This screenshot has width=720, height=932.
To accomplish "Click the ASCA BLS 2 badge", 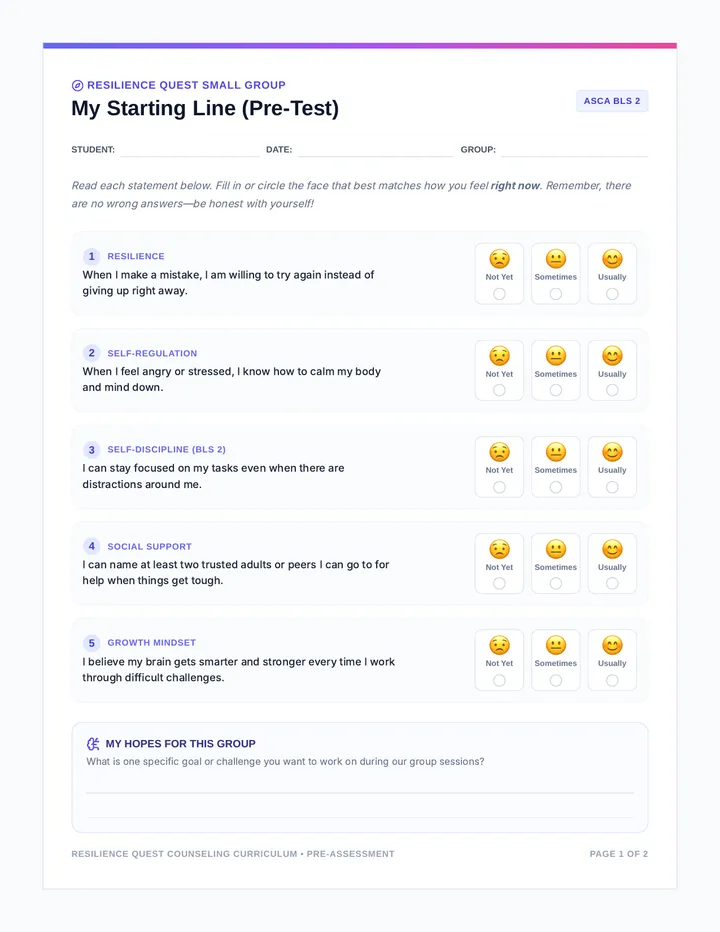I will (612, 101).
